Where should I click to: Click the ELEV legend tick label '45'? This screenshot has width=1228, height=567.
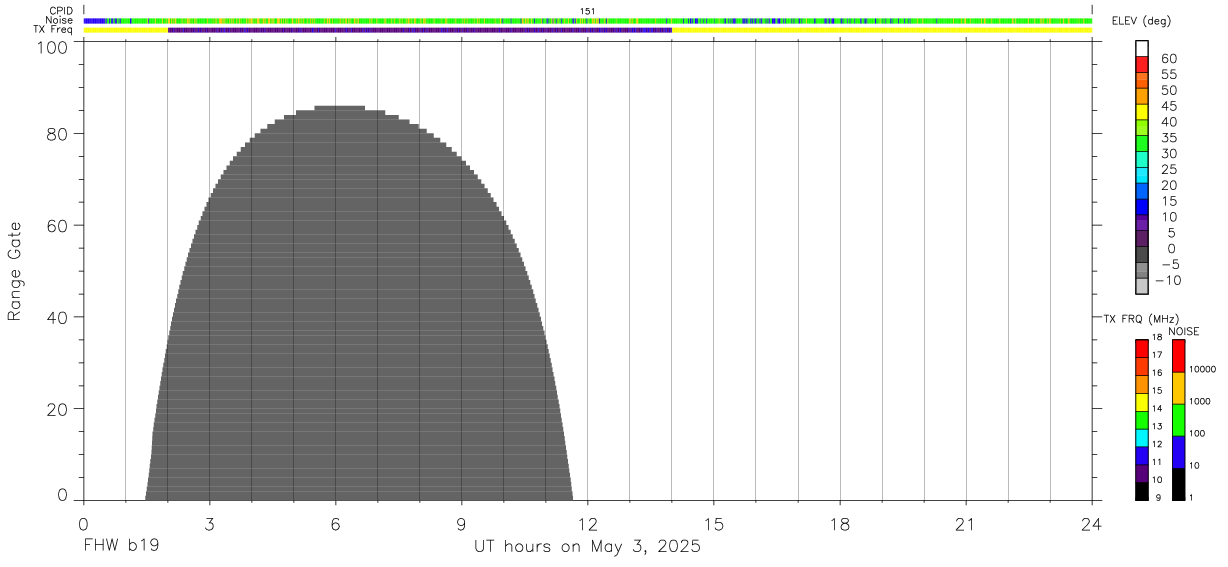(1168, 106)
